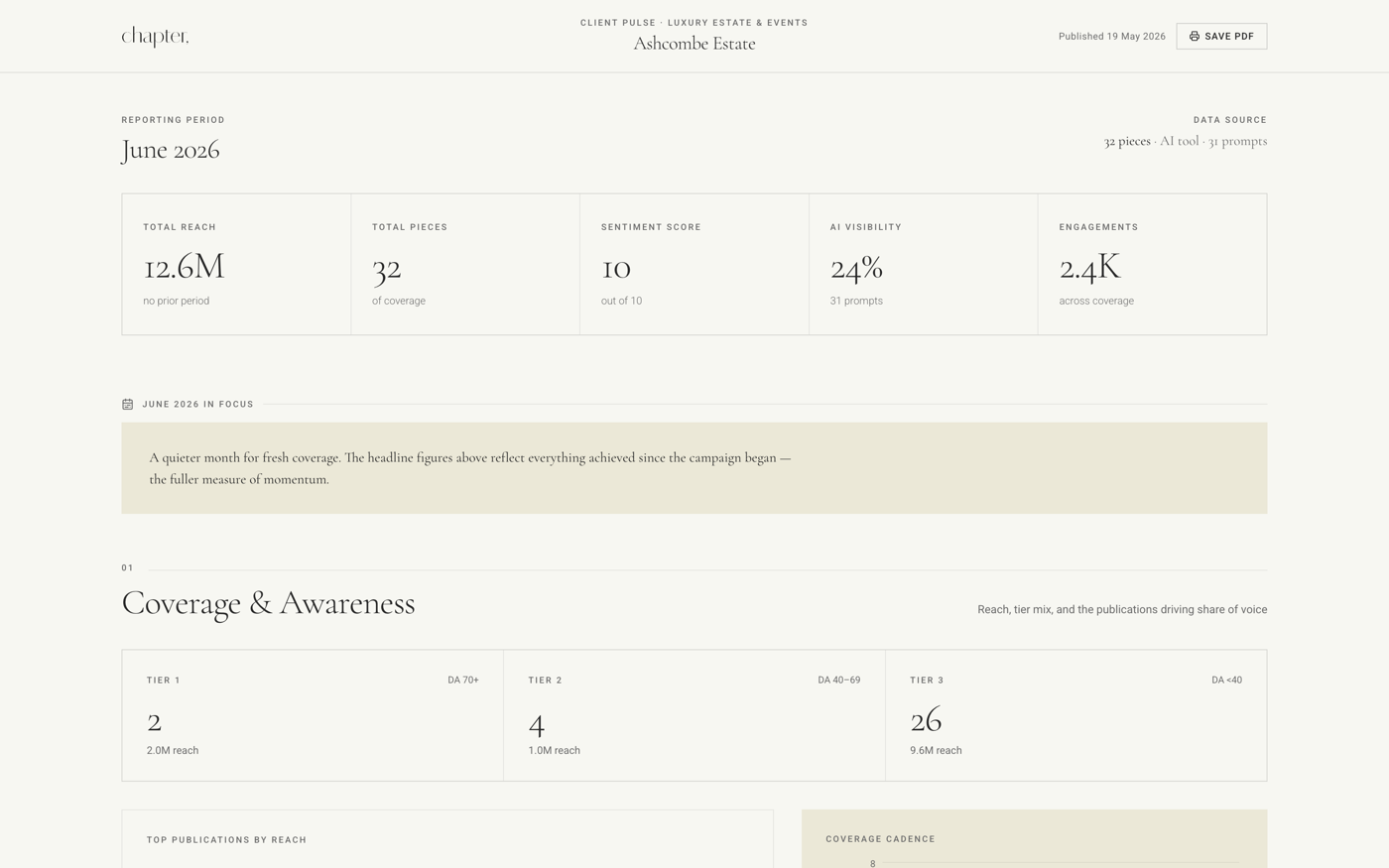Click the 'Coverage Cadence' chart title
This screenshot has height=868, width=1389.
coord(880,839)
